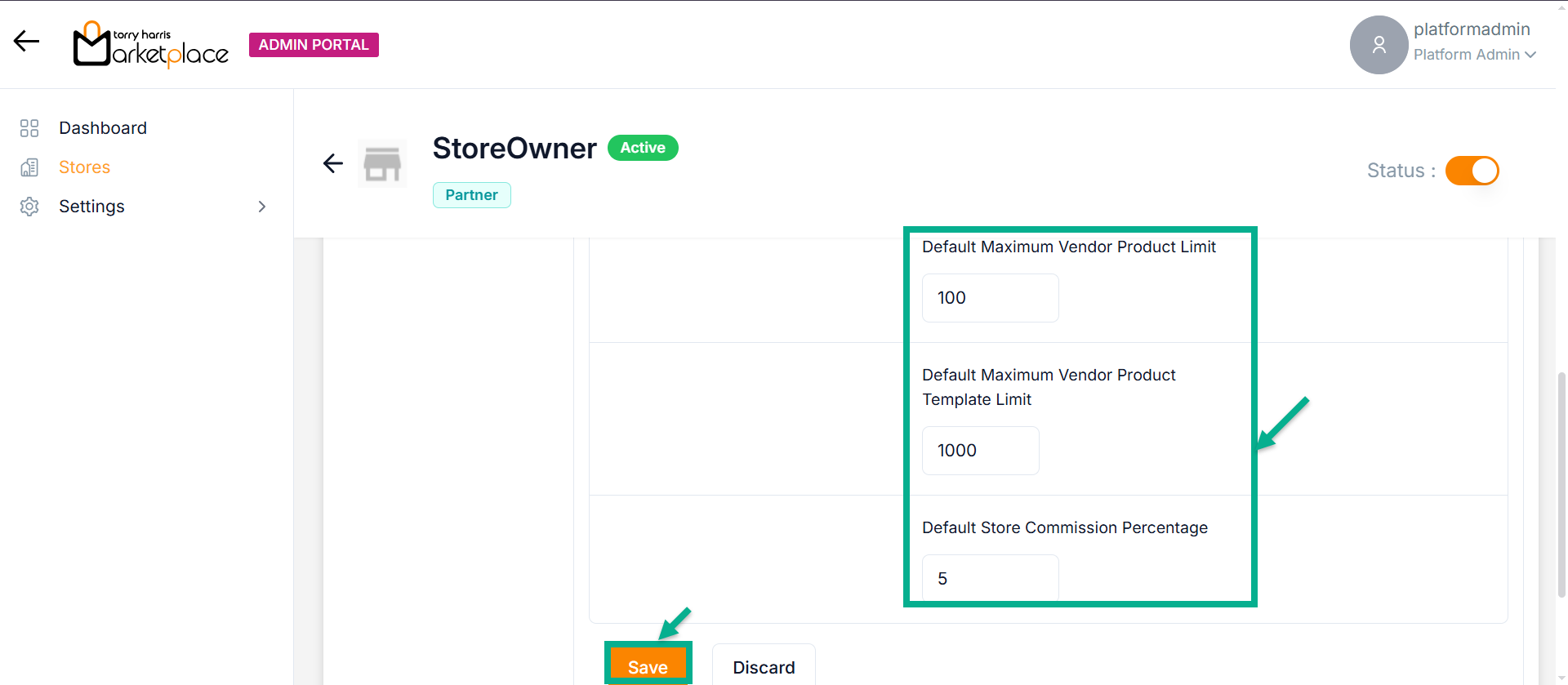The image size is (1568, 685).
Task: Open the Platform Admin role dropdown
Action: [x=1474, y=55]
